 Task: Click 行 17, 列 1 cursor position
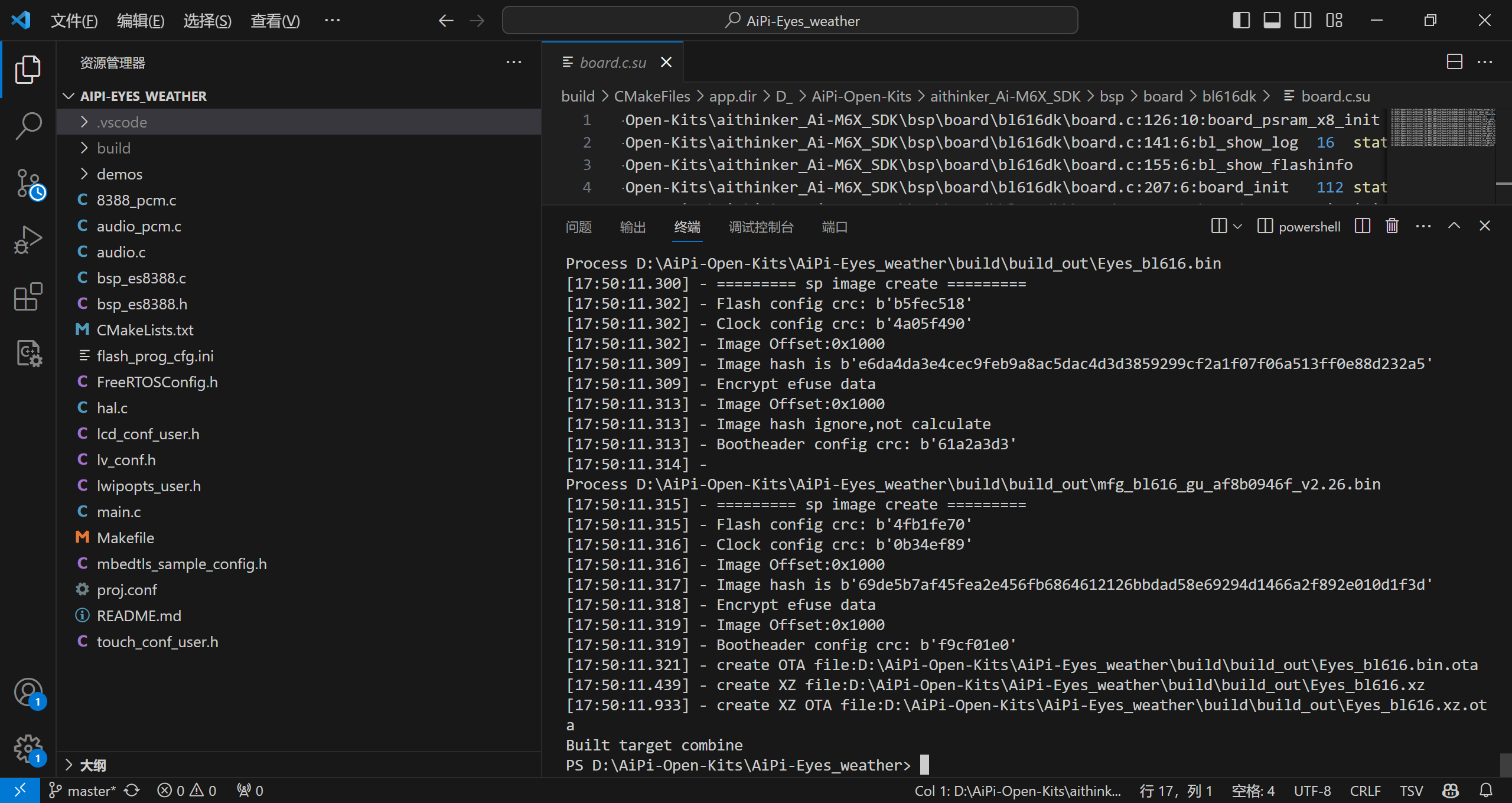1175,790
